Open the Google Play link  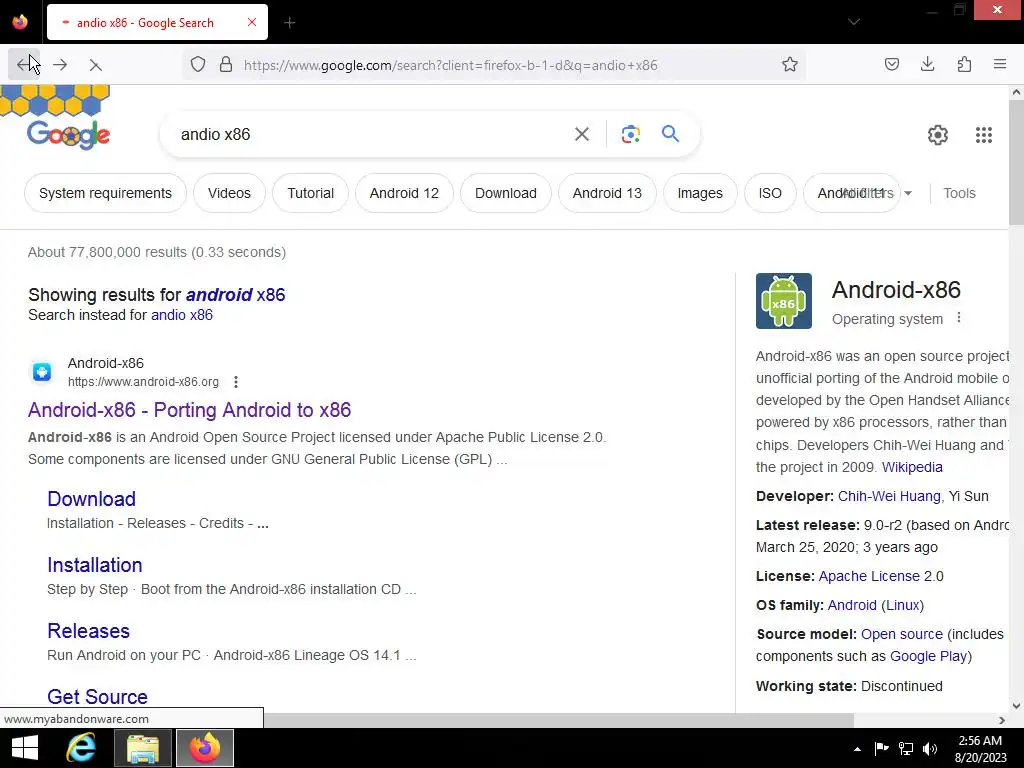tap(928, 656)
